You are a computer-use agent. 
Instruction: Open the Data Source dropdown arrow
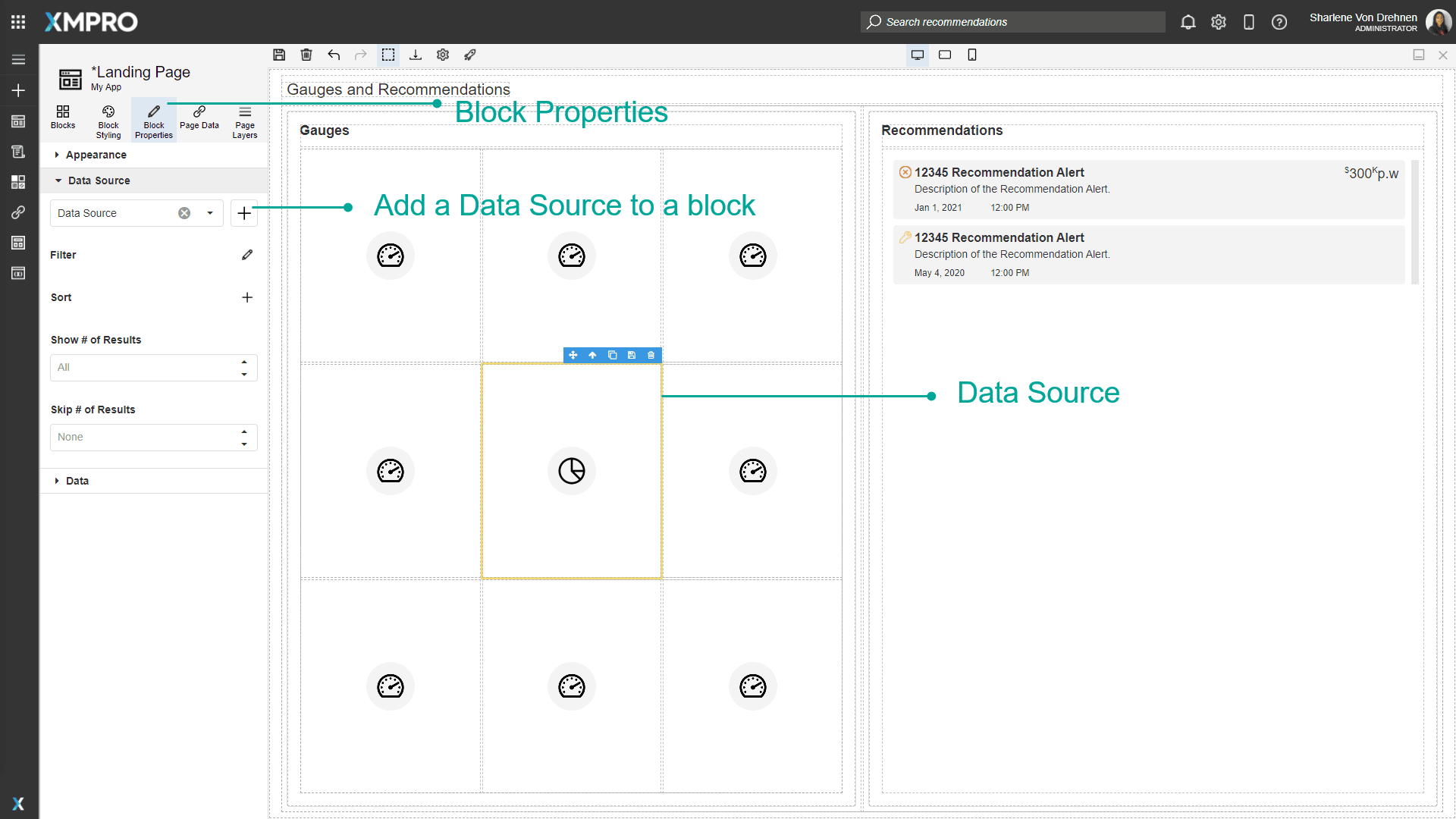[210, 213]
